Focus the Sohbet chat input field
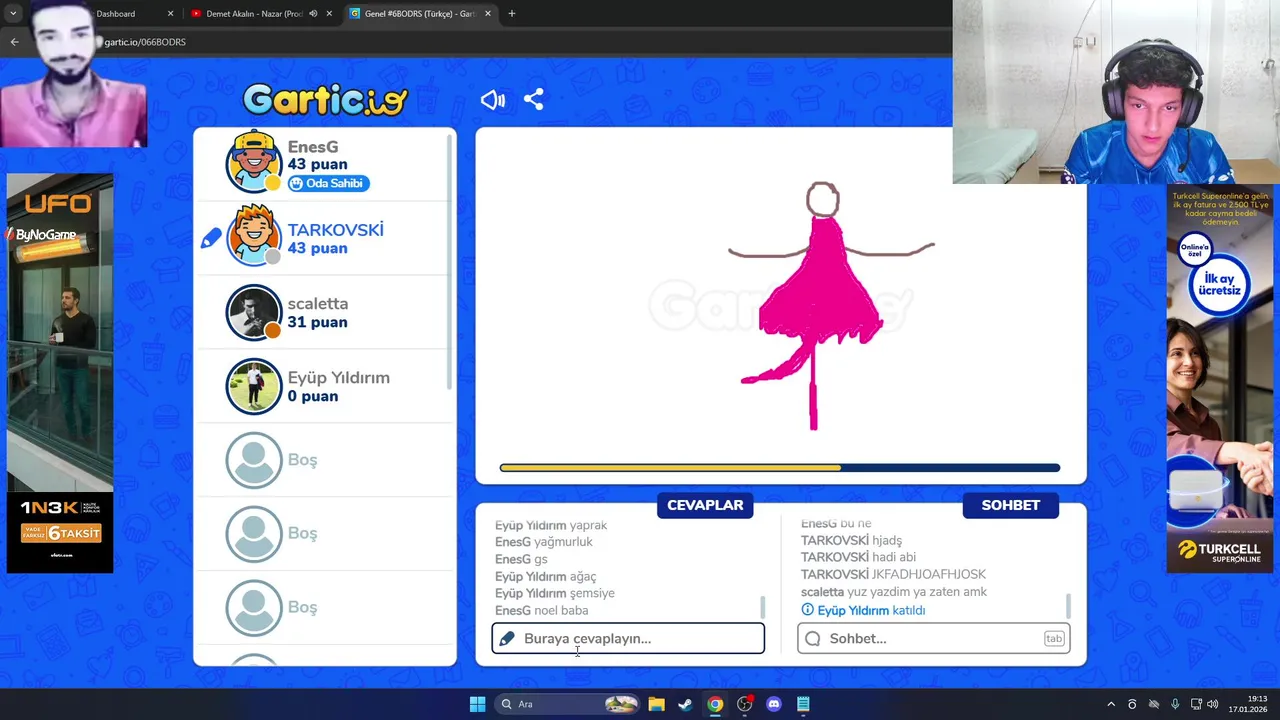 point(934,638)
